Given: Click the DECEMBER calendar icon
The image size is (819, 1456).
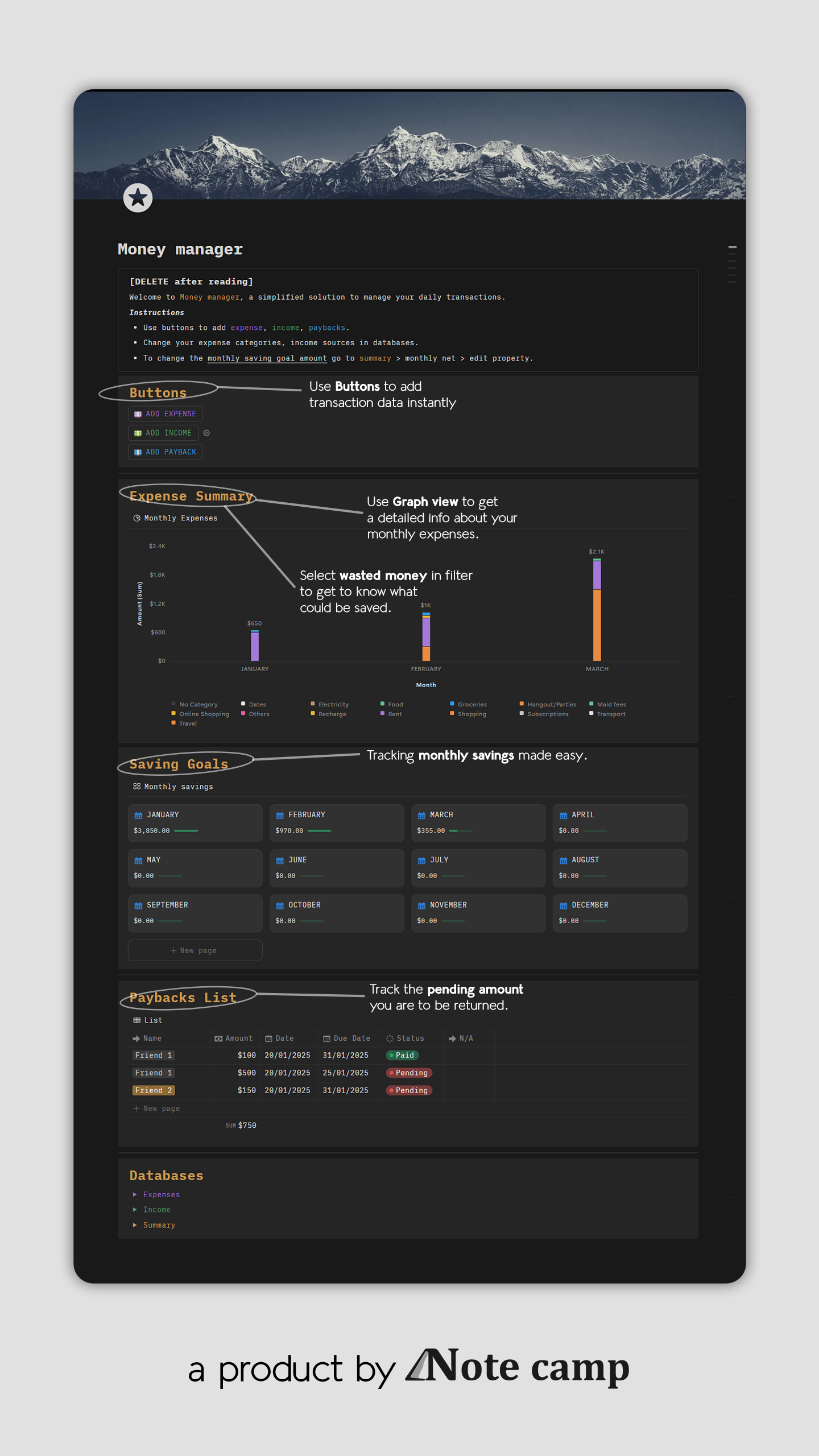Looking at the screenshot, I should 563,905.
